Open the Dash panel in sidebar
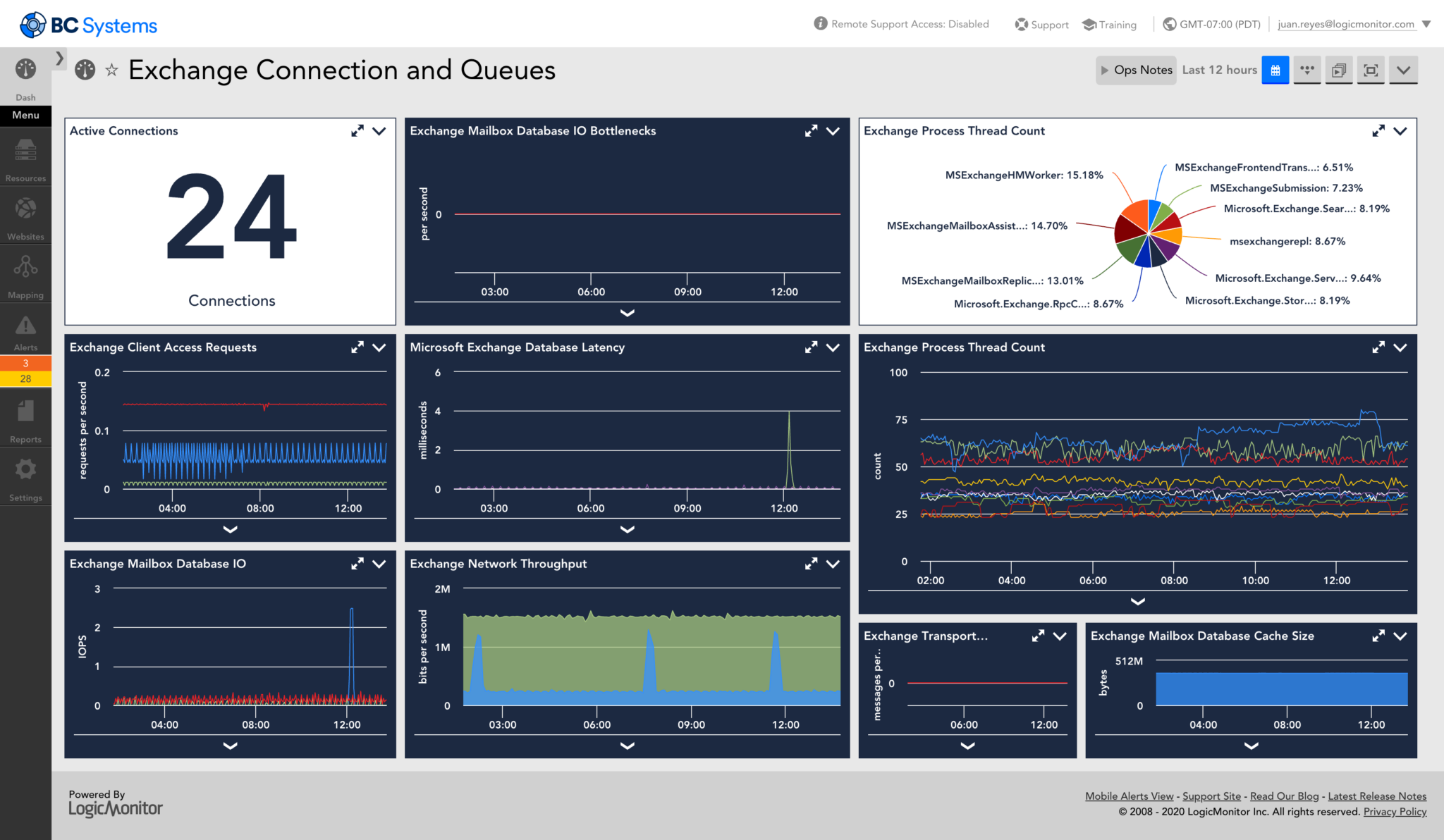 pyautogui.click(x=25, y=76)
